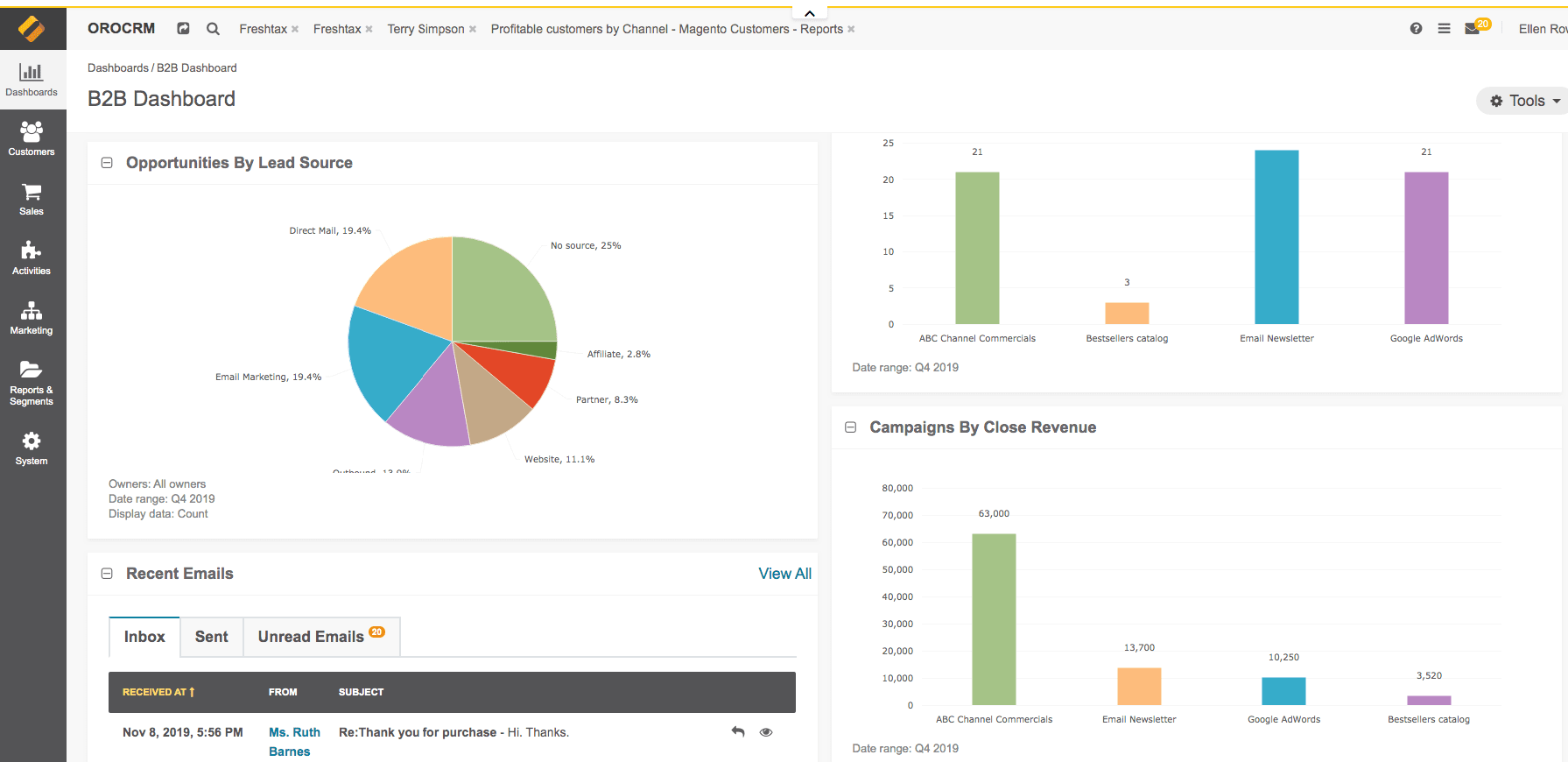Click the OroCRM logo icon
Viewport: 1568px width, 762px height.
point(32,29)
